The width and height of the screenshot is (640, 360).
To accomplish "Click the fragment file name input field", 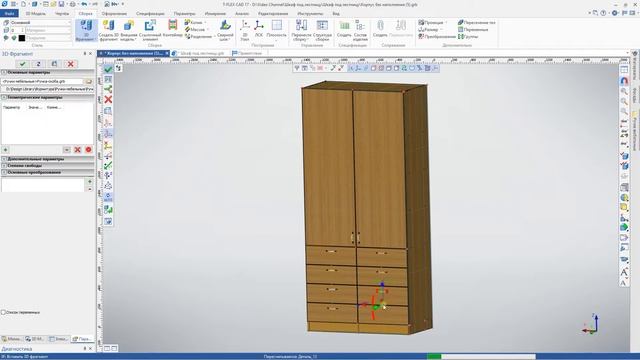I will point(42,82).
